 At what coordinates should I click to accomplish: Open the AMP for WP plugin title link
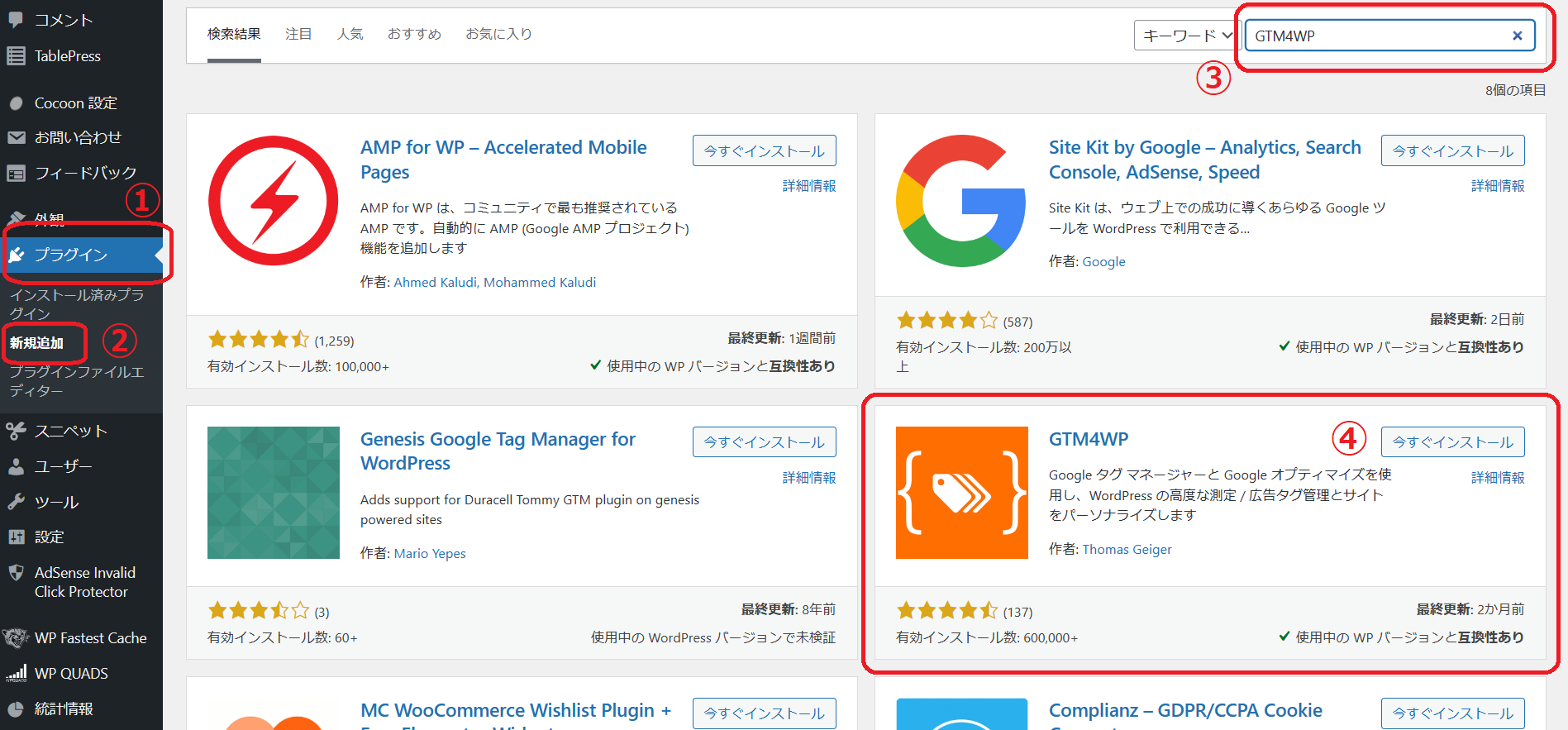503,160
